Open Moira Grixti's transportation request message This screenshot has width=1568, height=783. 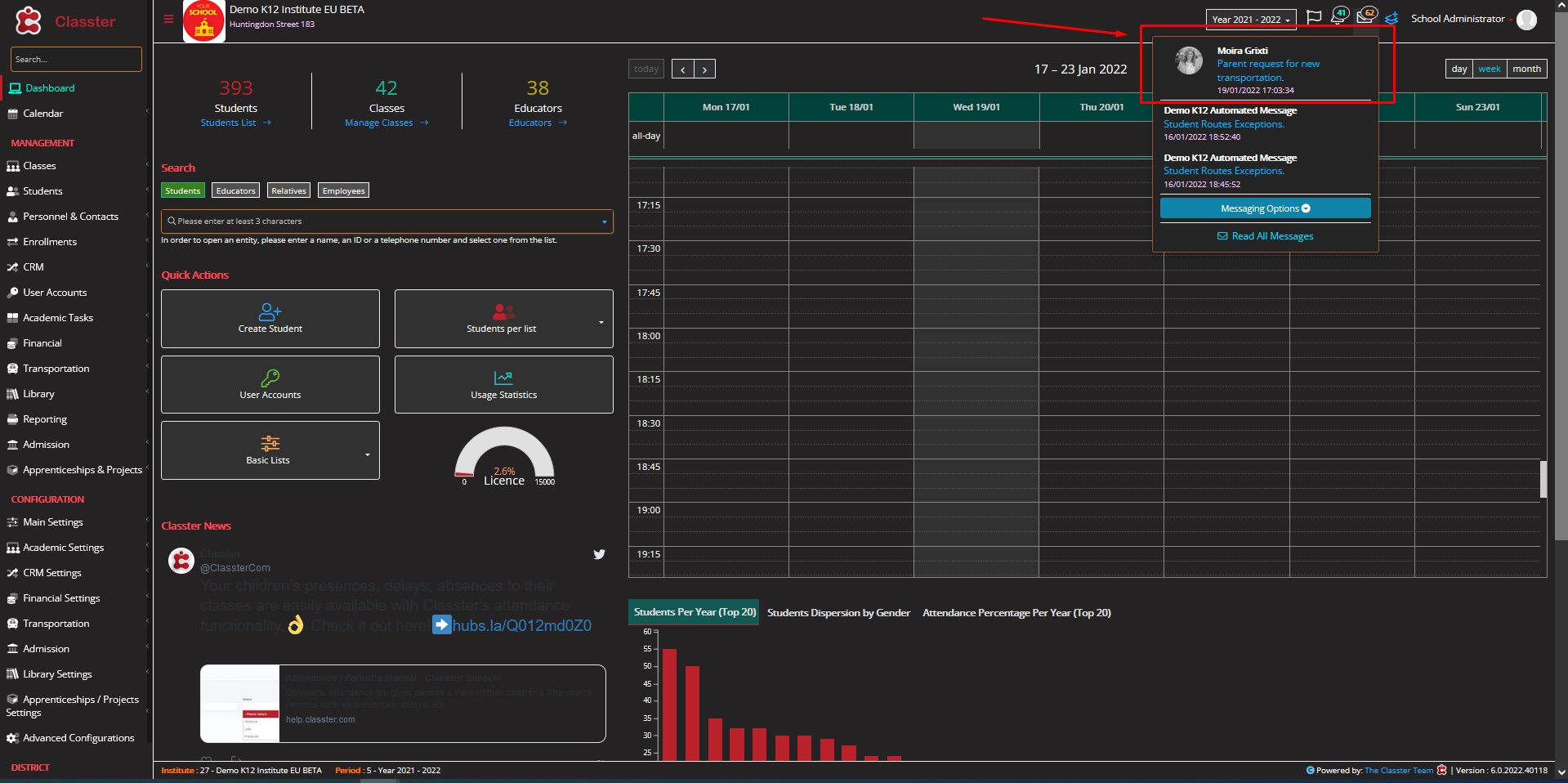pyautogui.click(x=1265, y=70)
